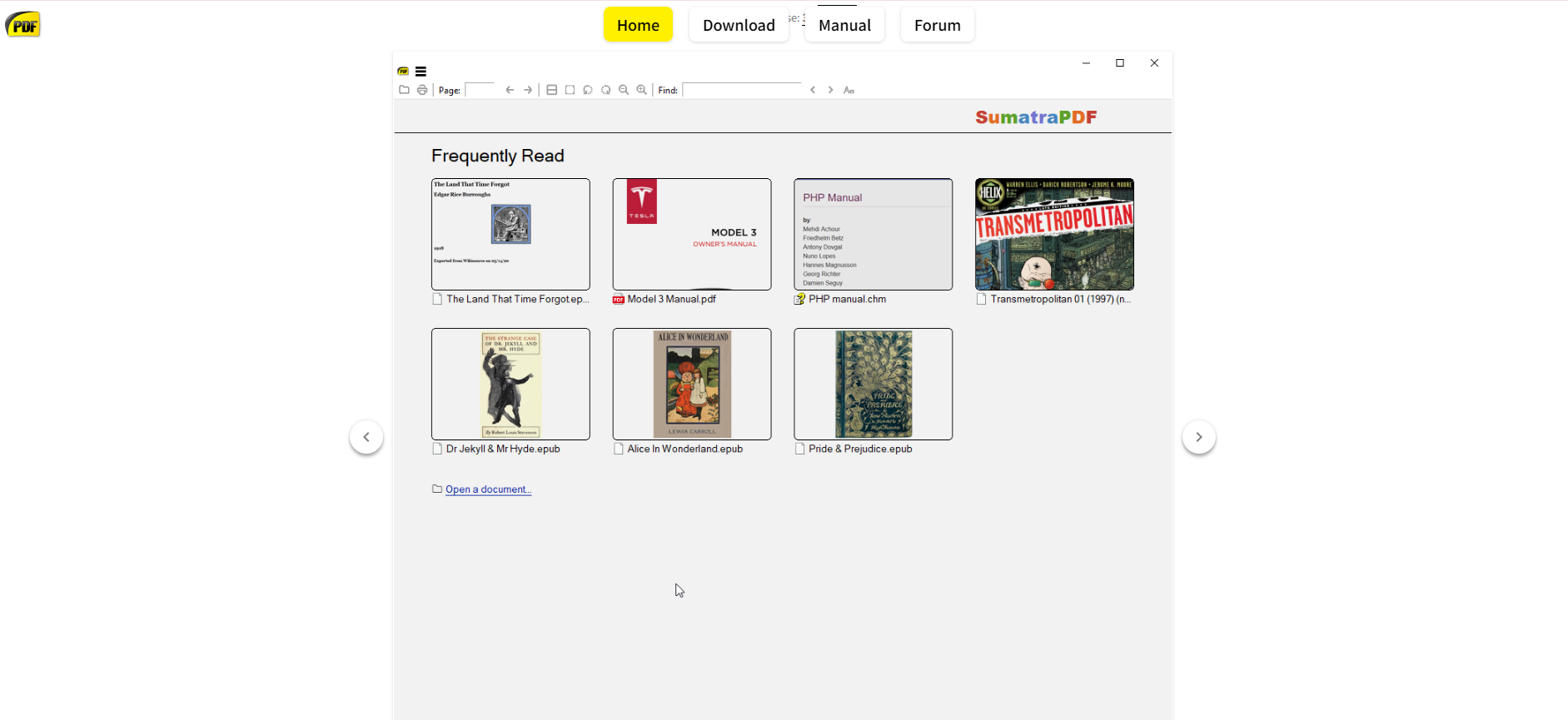Open the hamburger menu in SumatraPDF

pyautogui.click(x=421, y=72)
